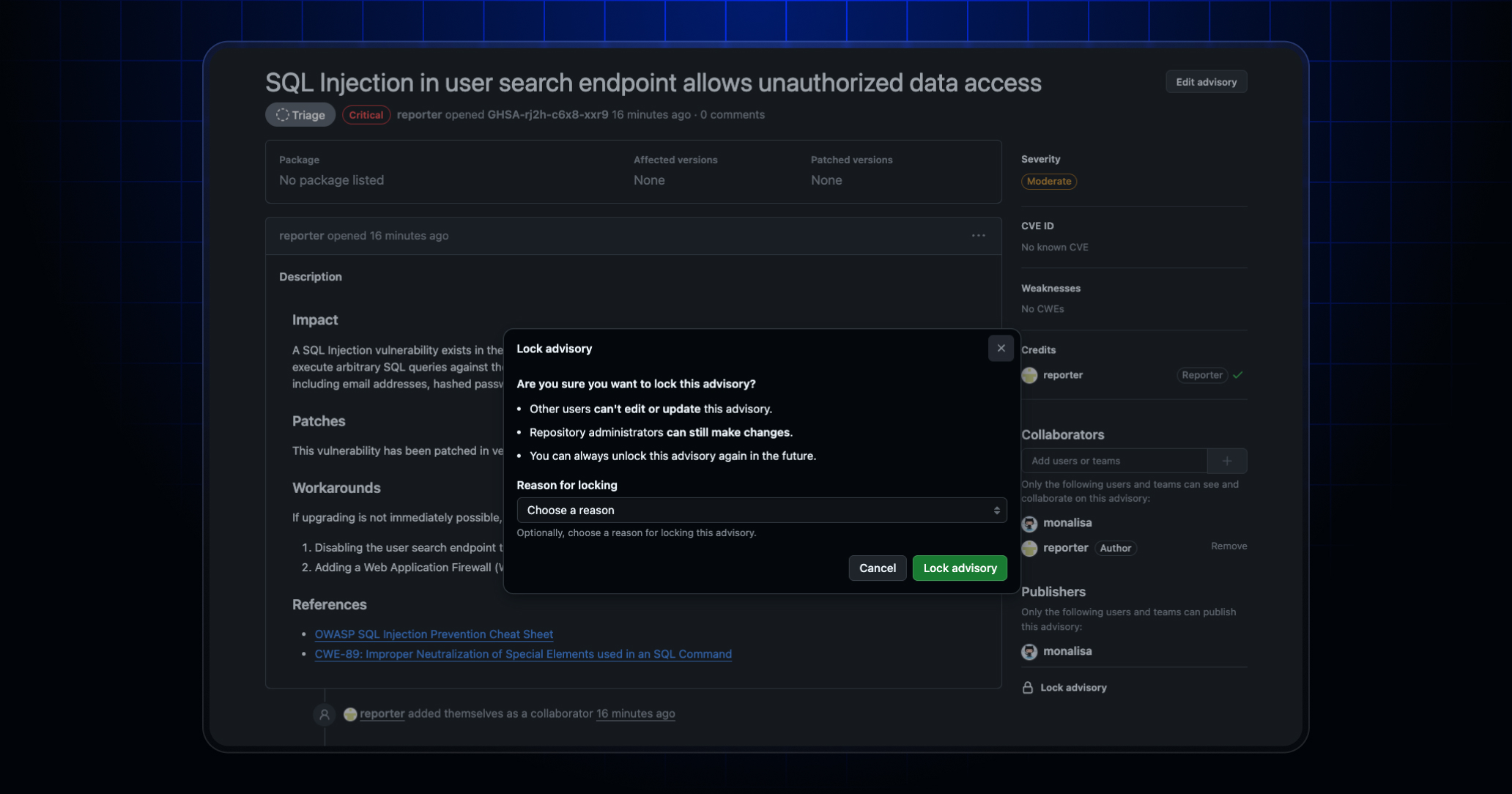Click the padlock icon beside Lock advisory

(1028, 688)
